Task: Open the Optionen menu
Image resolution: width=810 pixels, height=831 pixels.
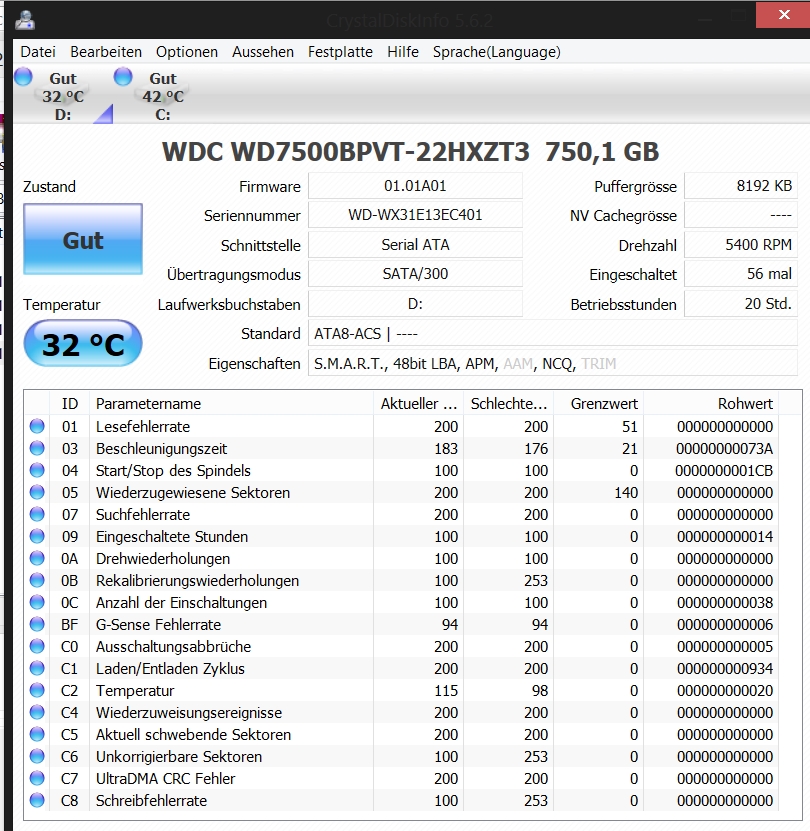Action: pos(187,52)
